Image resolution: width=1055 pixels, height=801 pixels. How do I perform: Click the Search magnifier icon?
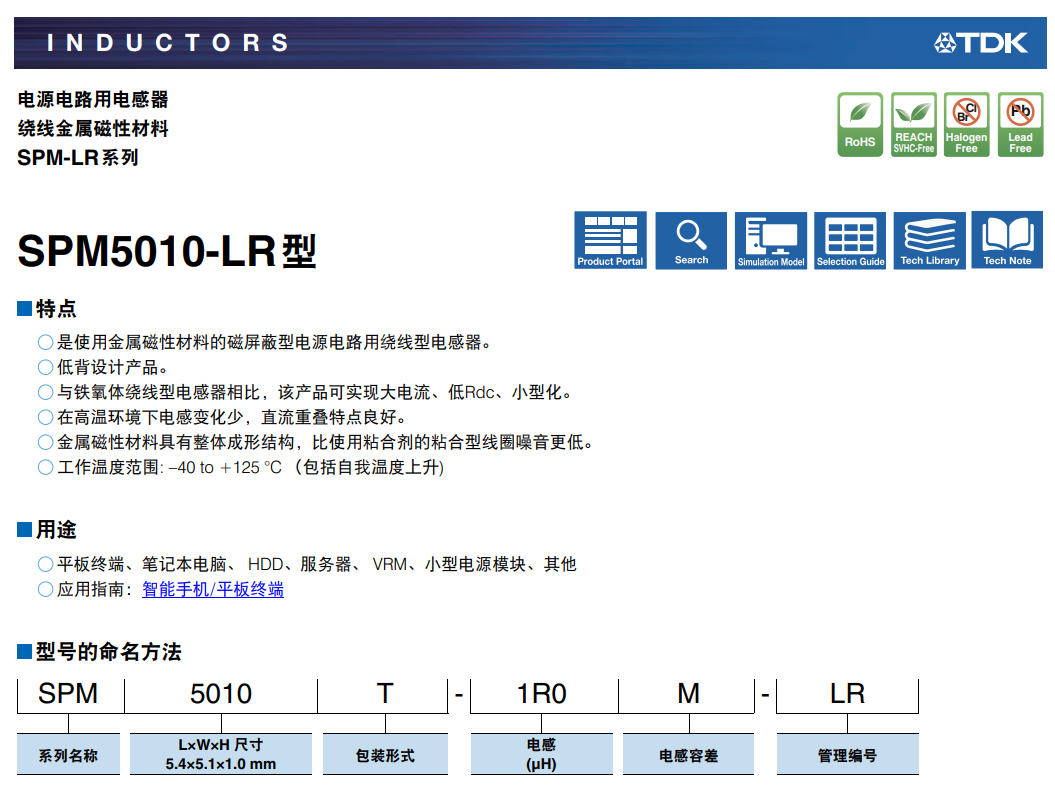tap(691, 240)
